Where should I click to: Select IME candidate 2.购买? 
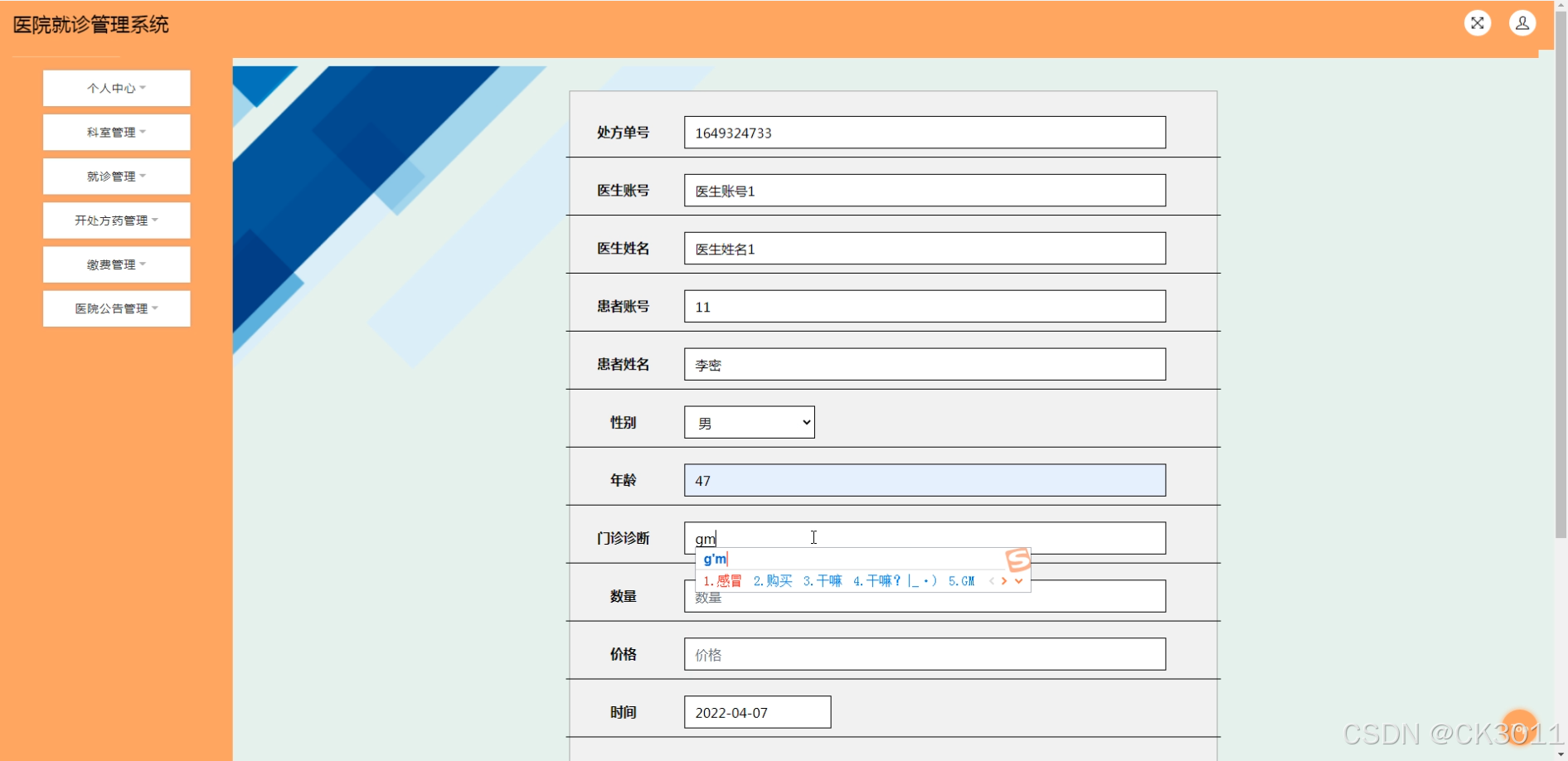(x=773, y=581)
